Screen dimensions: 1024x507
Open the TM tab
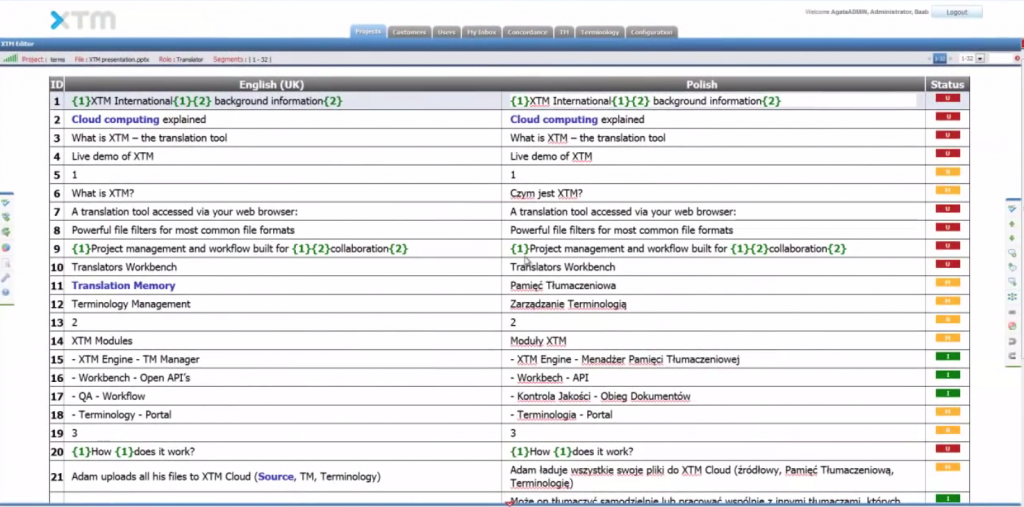(564, 32)
